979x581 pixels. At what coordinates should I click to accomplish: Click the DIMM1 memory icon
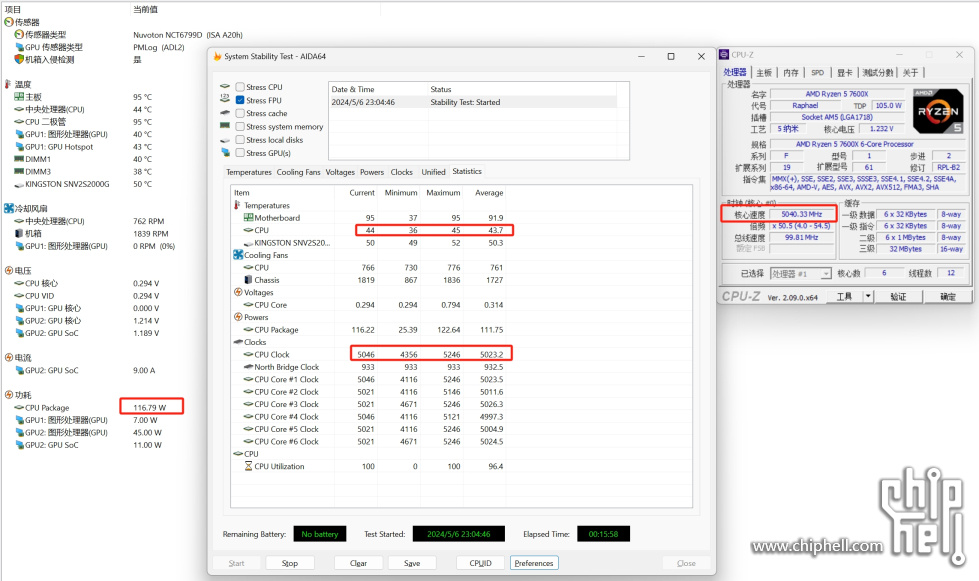point(19,159)
